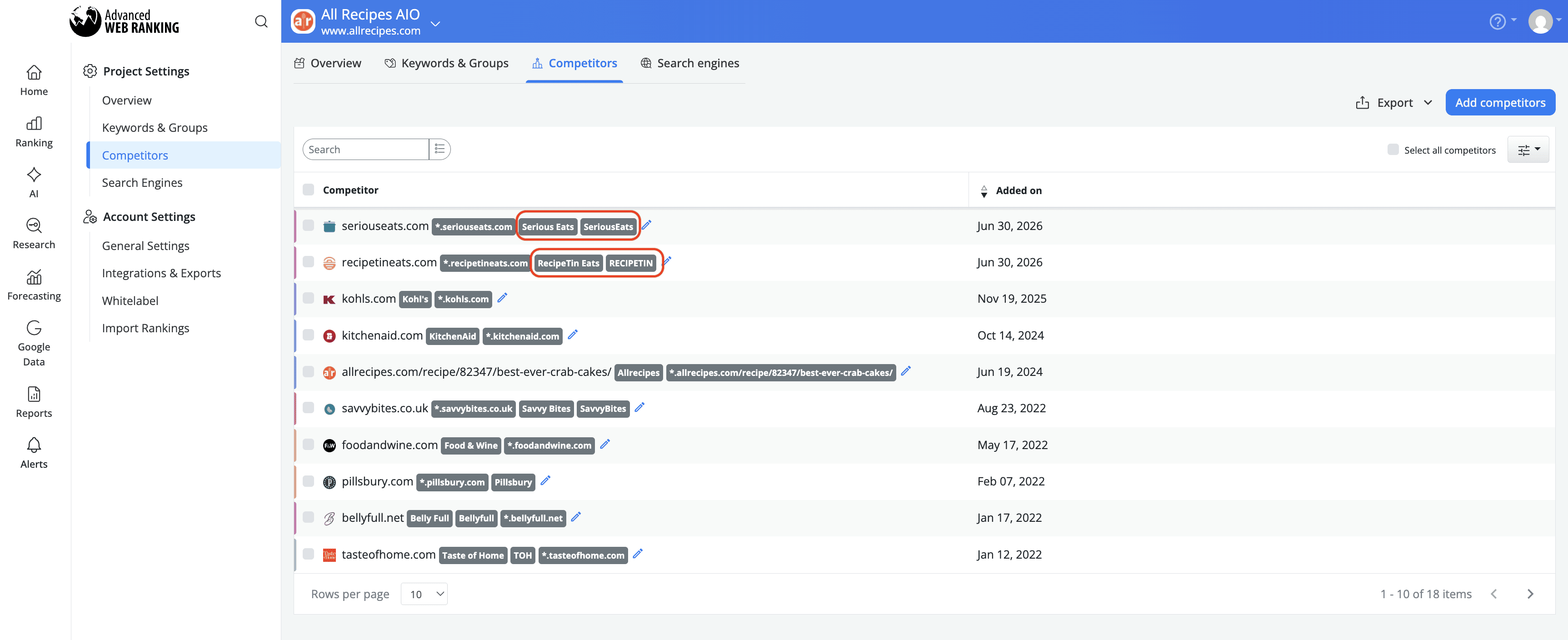The width and height of the screenshot is (1568, 640).
Task: Open the help question mark icon
Action: 1498,21
